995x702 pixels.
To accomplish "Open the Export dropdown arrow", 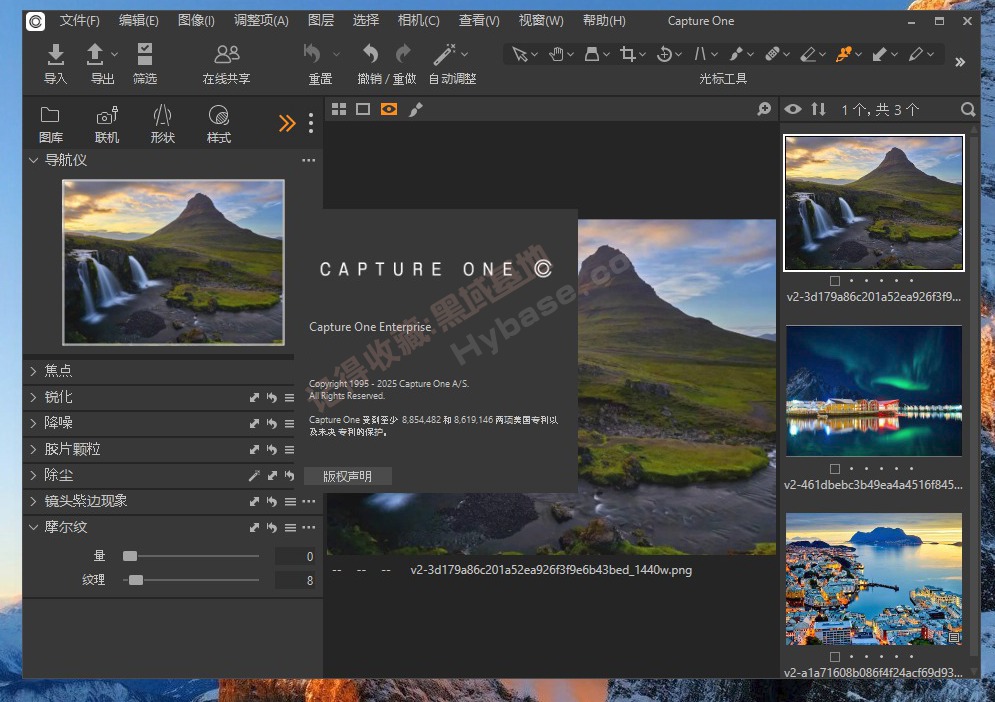I will (114, 55).
